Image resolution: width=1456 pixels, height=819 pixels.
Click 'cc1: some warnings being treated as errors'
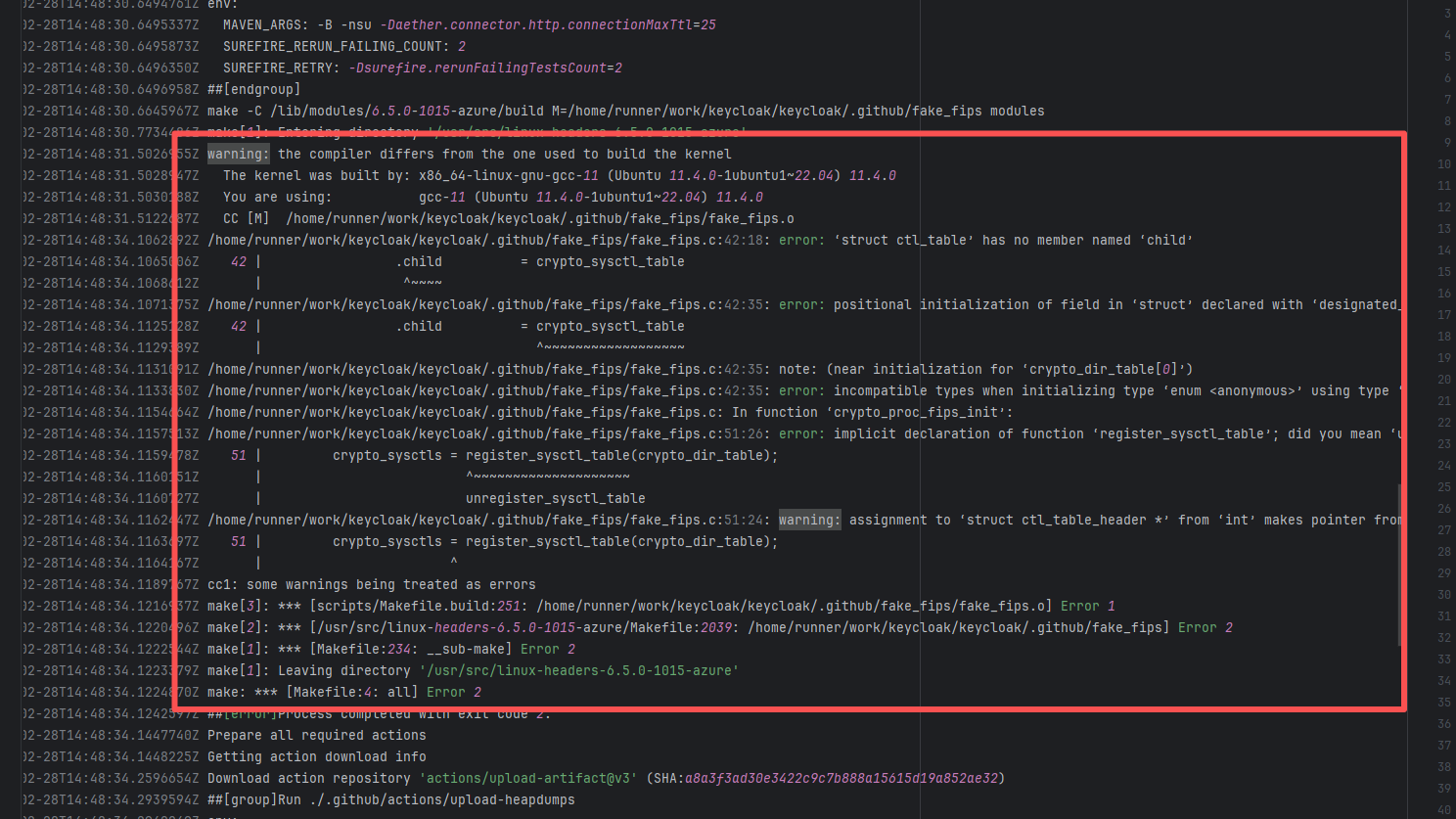371,584
